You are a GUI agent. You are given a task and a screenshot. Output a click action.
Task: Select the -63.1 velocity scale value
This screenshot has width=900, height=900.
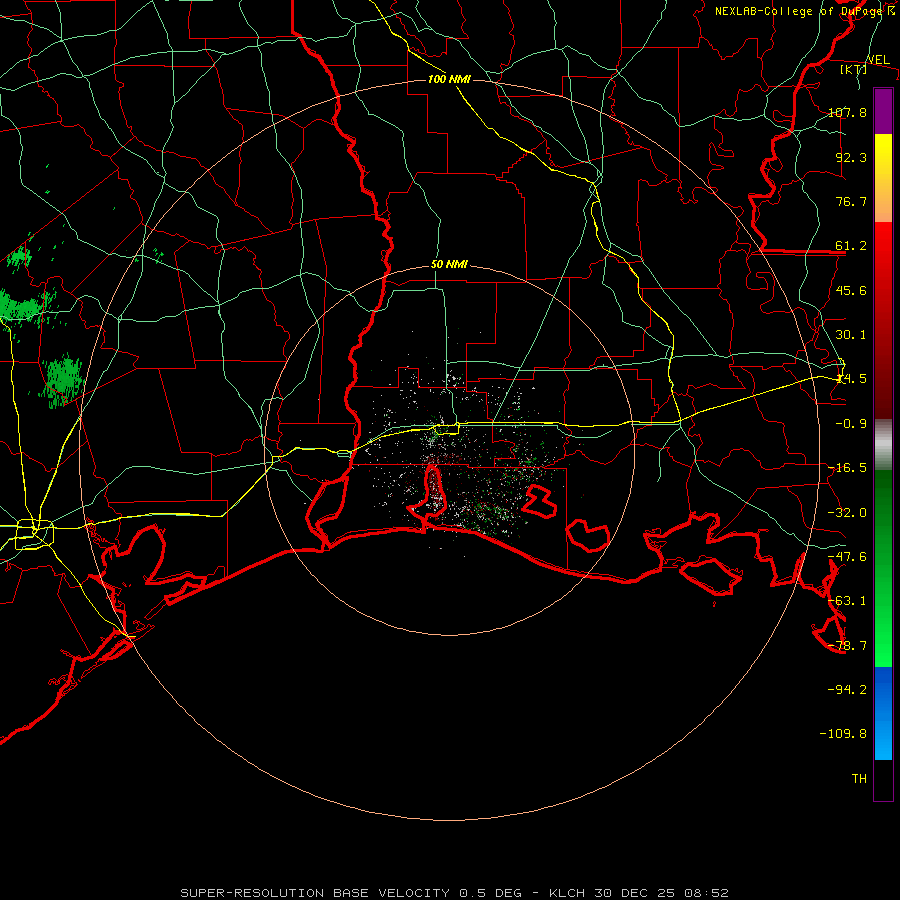[x=847, y=601]
